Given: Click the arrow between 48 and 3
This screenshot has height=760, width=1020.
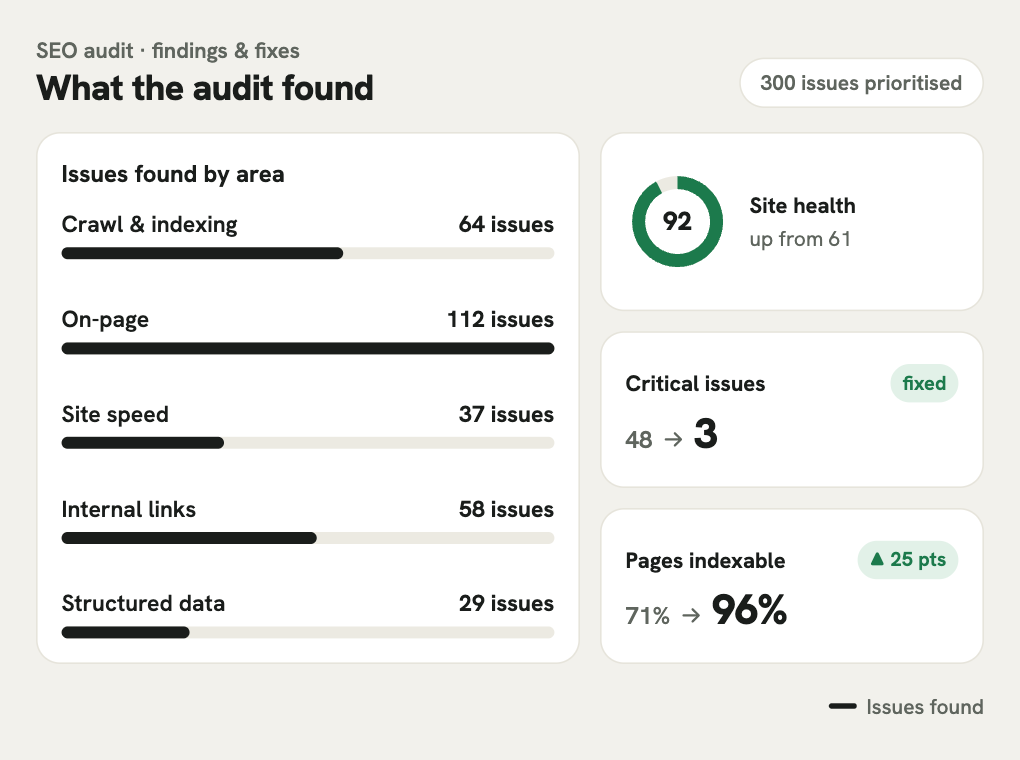Looking at the screenshot, I should pyautogui.click(x=673, y=439).
